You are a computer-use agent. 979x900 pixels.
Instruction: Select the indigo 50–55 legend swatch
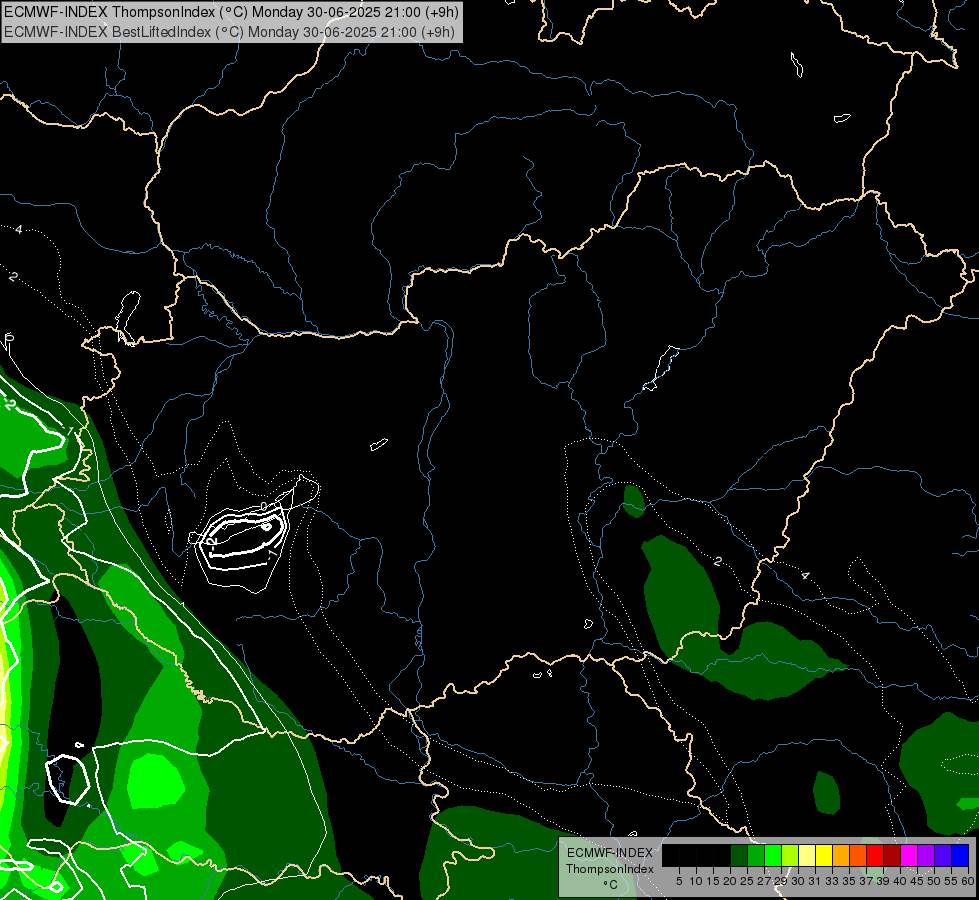(943, 855)
